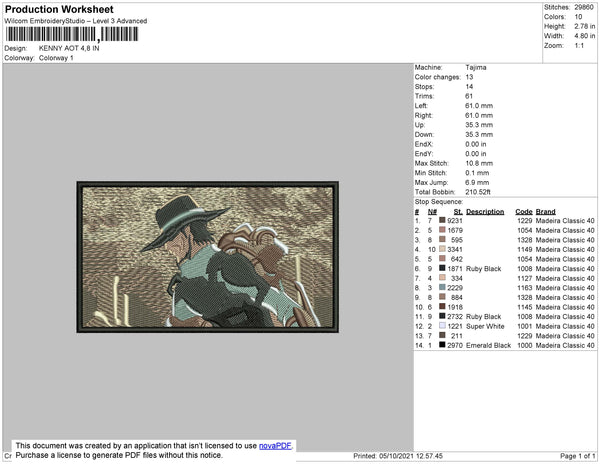This screenshot has width=600, height=464.
Task: Click the color swatch for stop 4
Action: coord(442,249)
